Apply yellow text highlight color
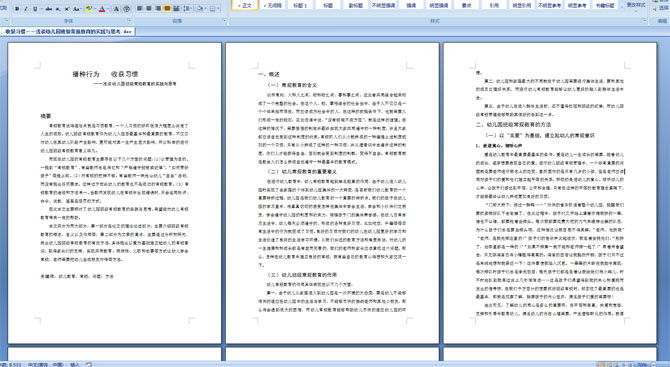 pos(89,9)
